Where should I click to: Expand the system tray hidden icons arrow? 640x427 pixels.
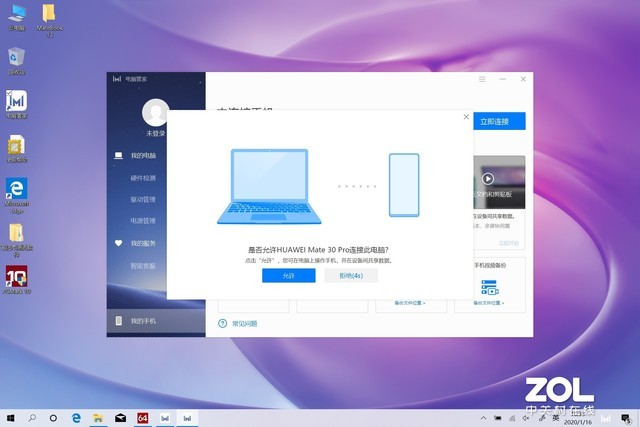pyautogui.click(x=484, y=418)
